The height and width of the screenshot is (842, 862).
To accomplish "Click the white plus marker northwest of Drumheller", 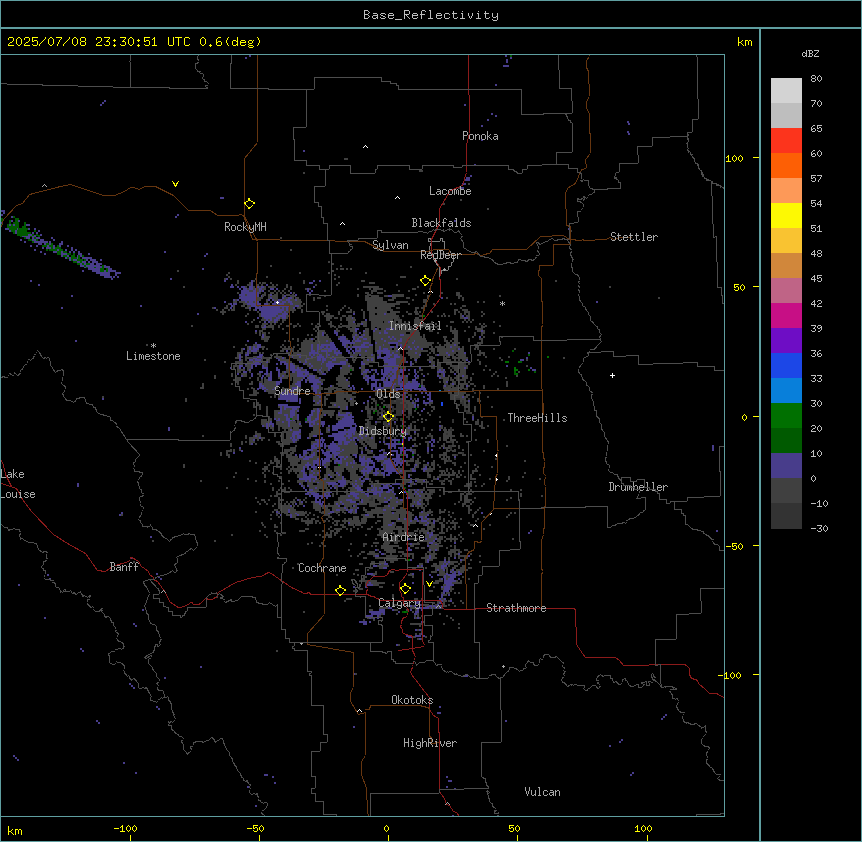I will 612,375.
